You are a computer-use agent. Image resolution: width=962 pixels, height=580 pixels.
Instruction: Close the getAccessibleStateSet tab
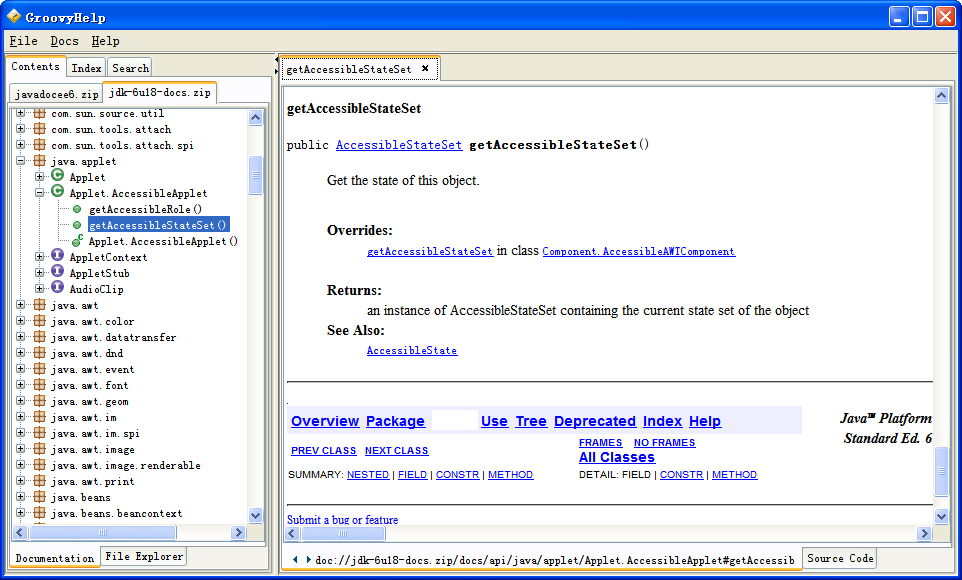coord(425,68)
